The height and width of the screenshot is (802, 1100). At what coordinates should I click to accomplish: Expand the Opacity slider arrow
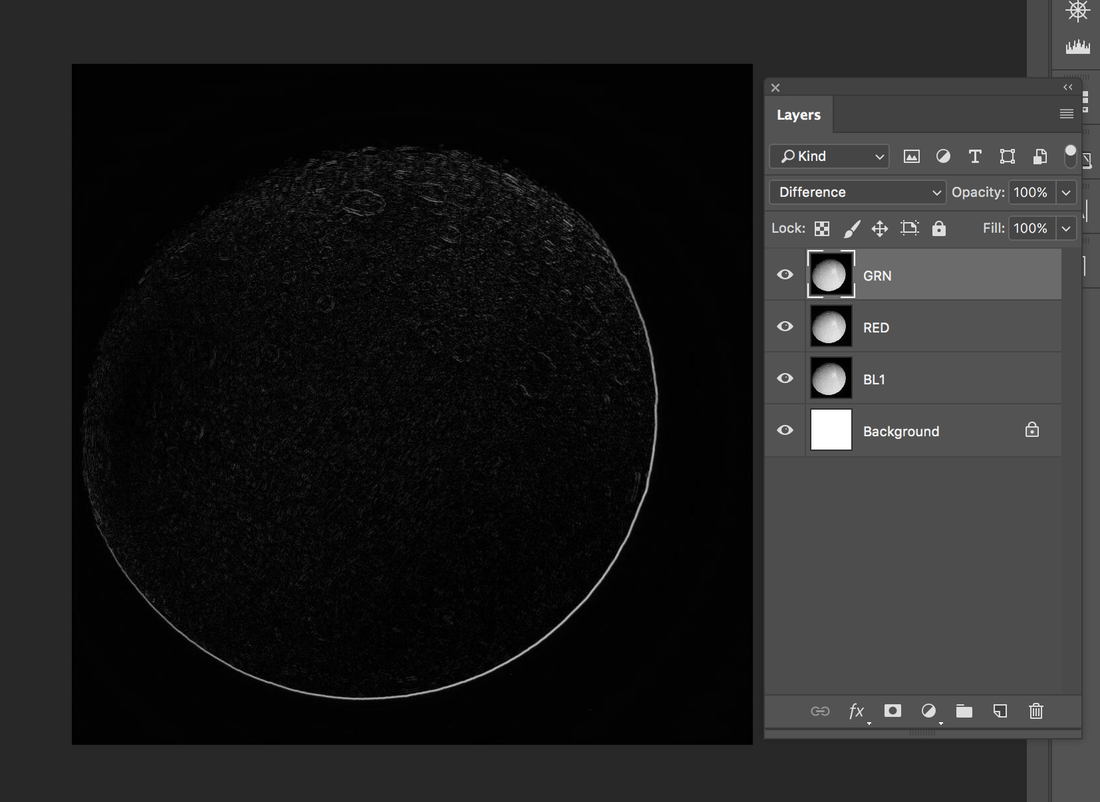click(1066, 192)
